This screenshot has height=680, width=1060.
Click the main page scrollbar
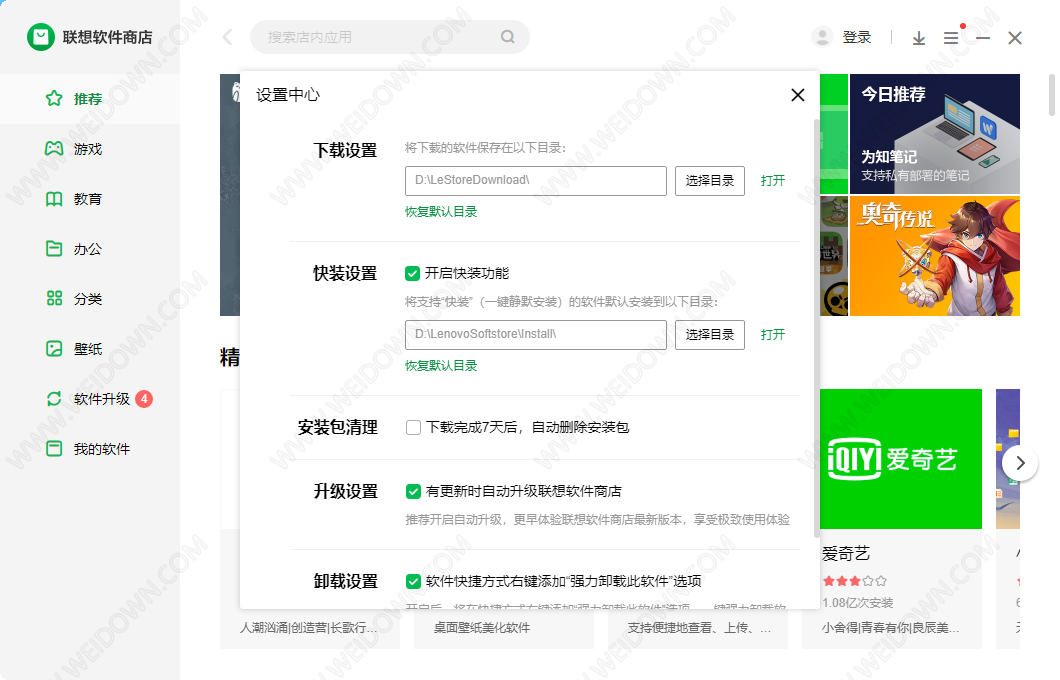tap(1052, 95)
